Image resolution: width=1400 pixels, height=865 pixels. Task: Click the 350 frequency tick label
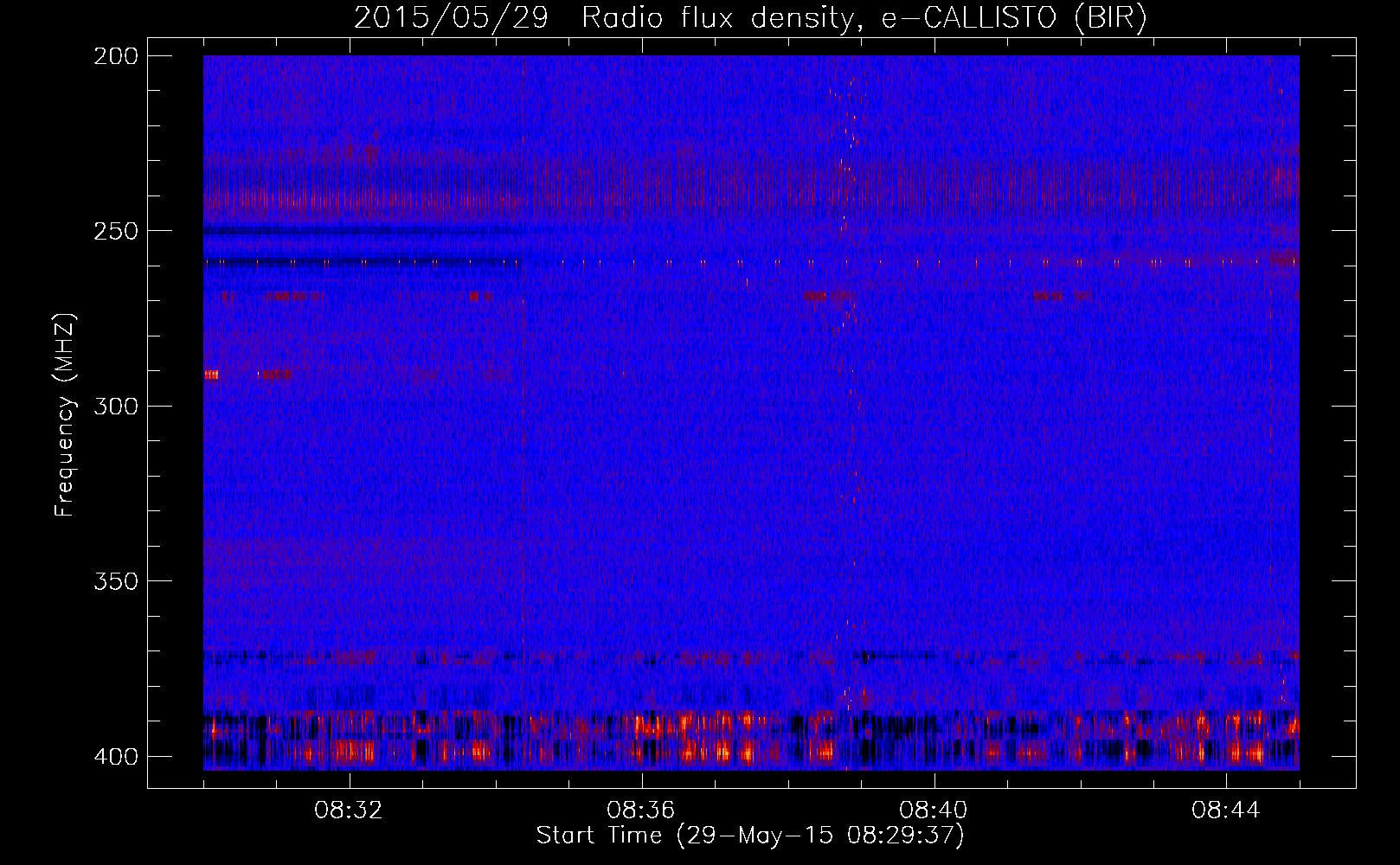click(x=116, y=581)
